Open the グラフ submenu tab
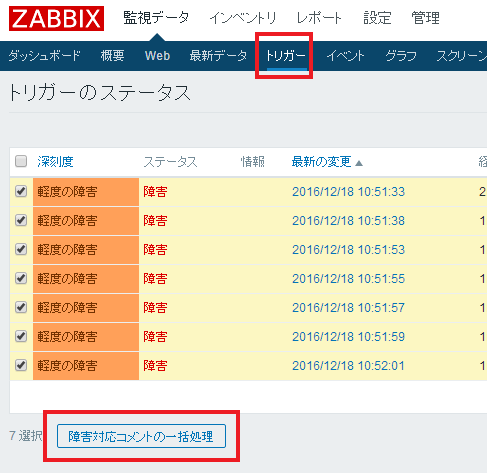 point(401,56)
